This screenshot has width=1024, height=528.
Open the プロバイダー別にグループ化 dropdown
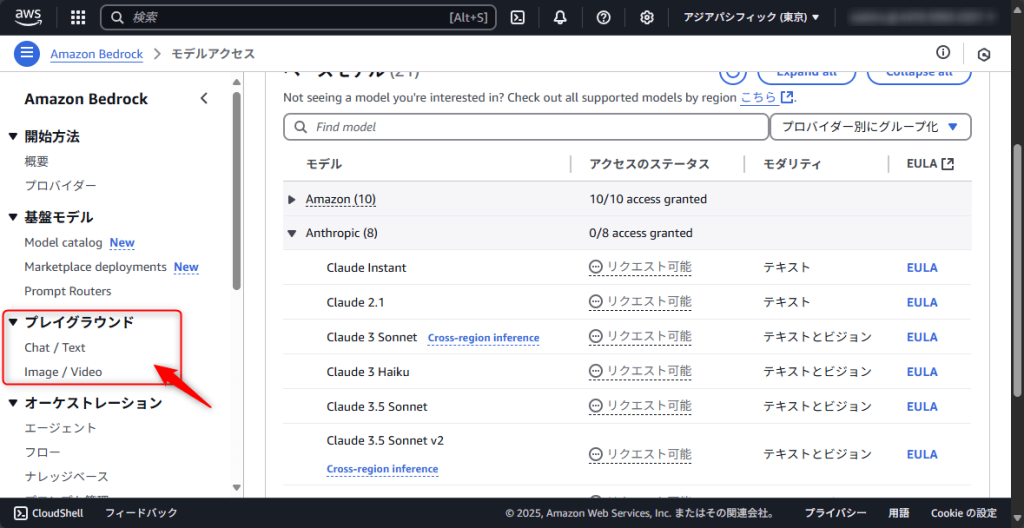coord(871,127)
